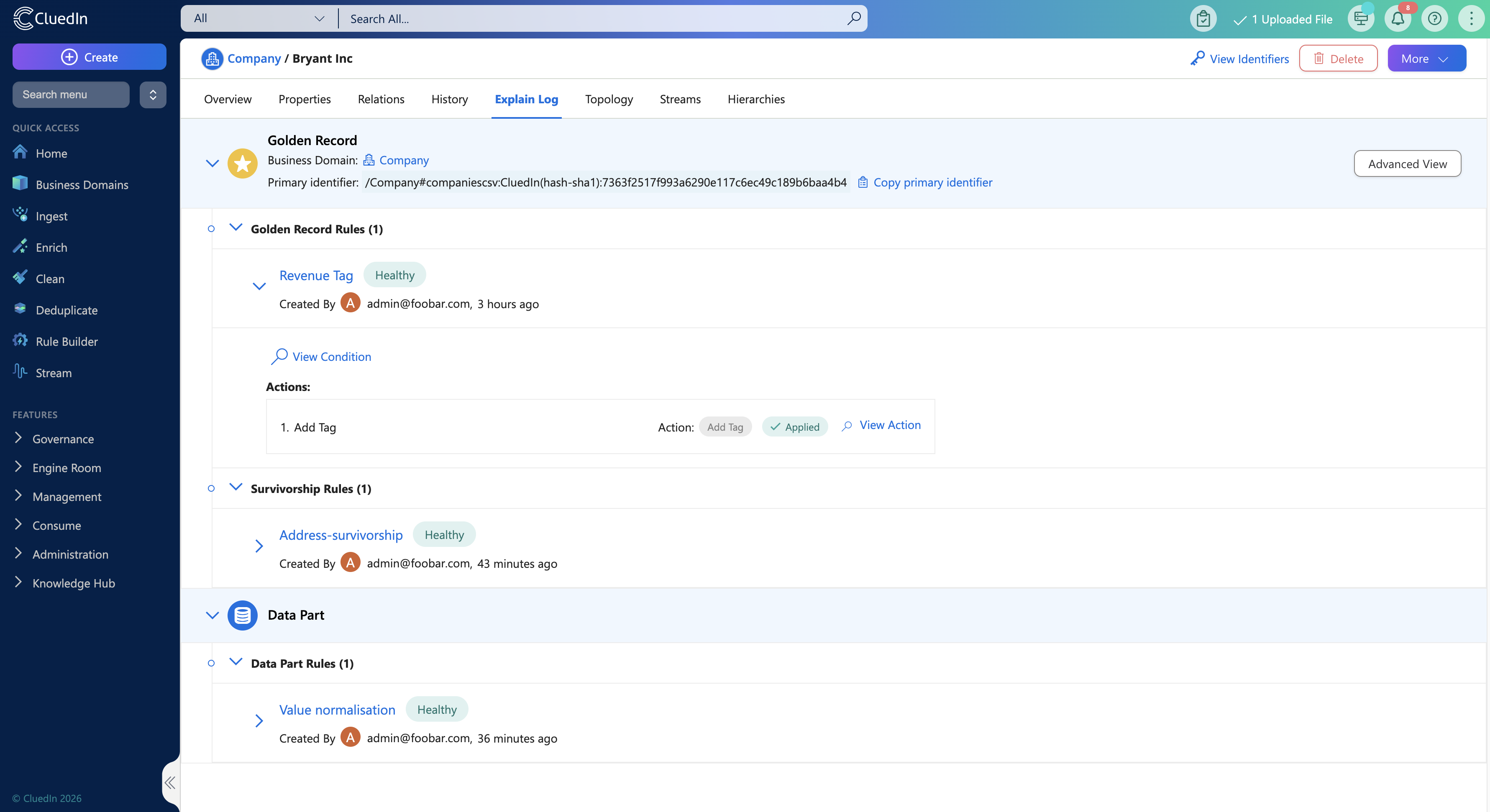Collapse the sidebar with double-chevron icon
1490x812 pixels.
point(169,782)
